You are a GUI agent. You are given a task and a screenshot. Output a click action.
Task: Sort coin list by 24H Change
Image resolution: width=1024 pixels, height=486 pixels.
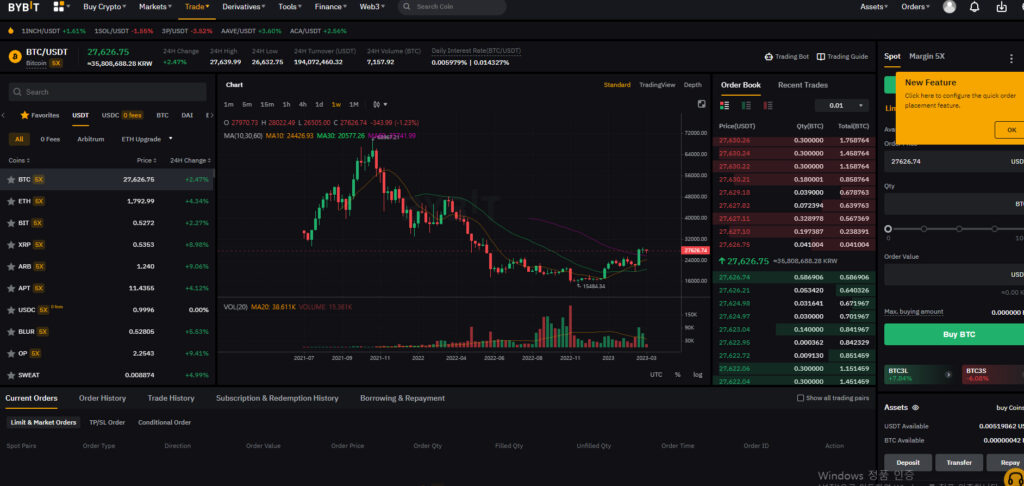pyautogui.click(x=189, y=160)
